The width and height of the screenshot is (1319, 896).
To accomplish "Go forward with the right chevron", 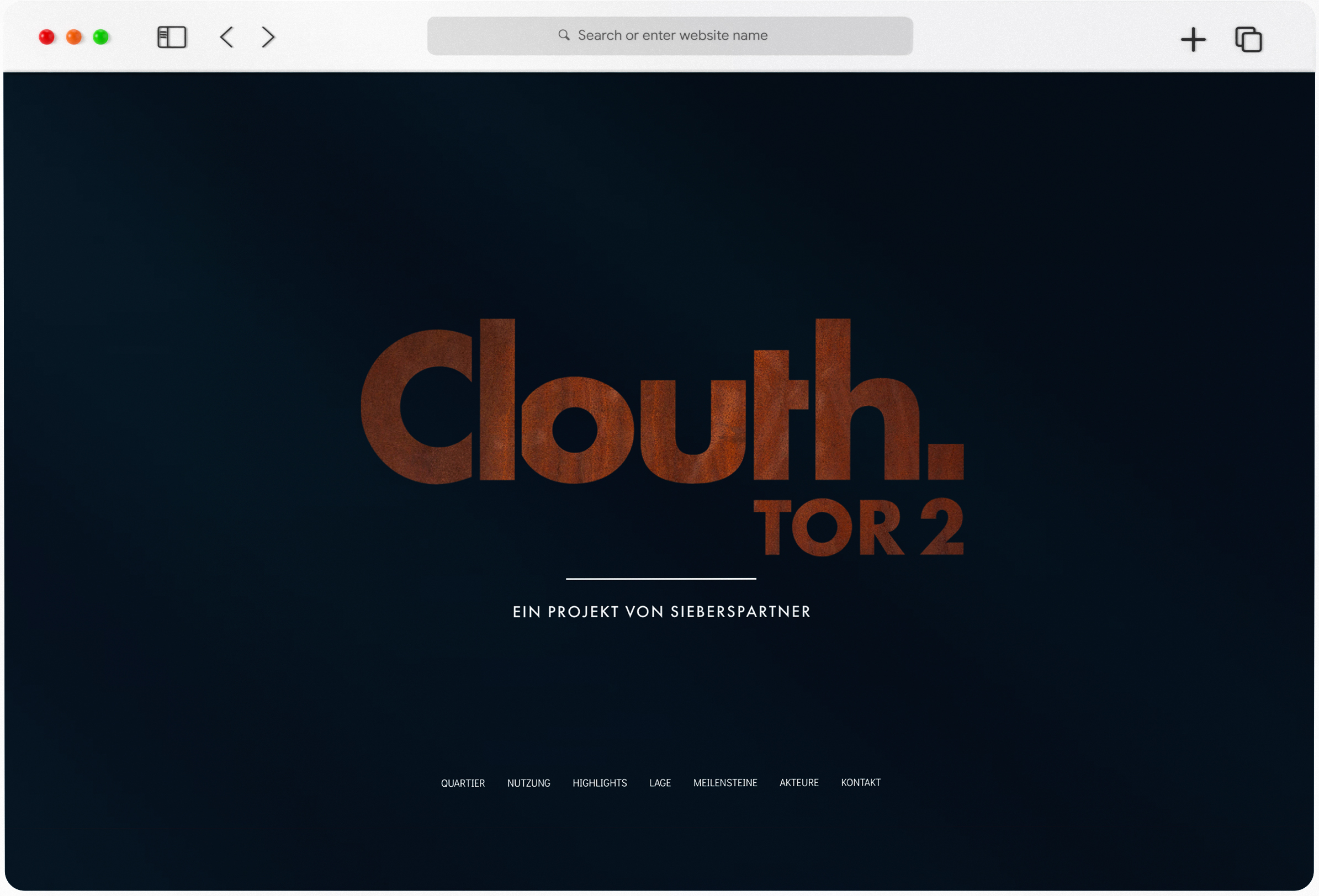I will pyautogui.click(x=268, y=38).
